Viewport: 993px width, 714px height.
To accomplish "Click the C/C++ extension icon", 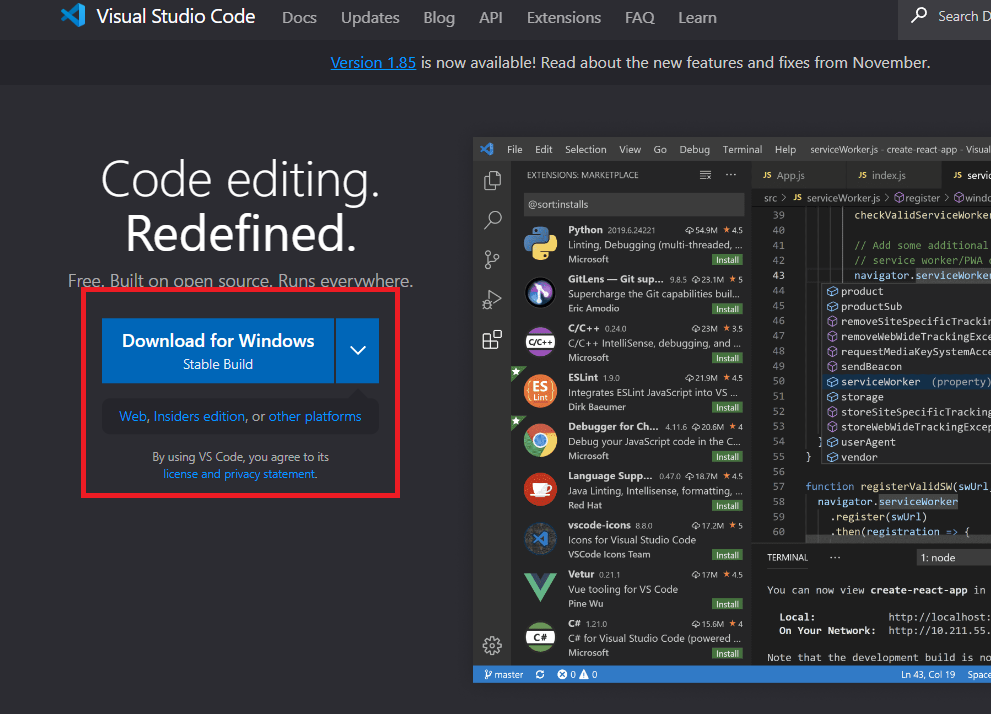I will click(x=540, y=342).
